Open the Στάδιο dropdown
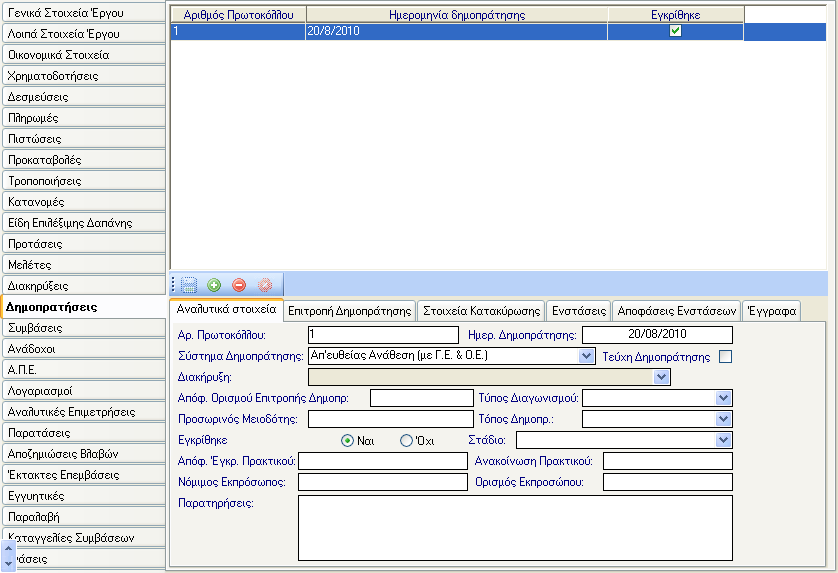Image resolution: width=838 pixels, height=573 pixels. (723, 440)
